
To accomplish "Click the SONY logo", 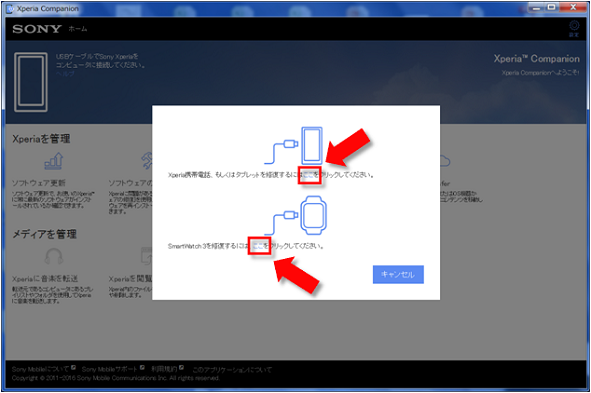I will 37,29.
